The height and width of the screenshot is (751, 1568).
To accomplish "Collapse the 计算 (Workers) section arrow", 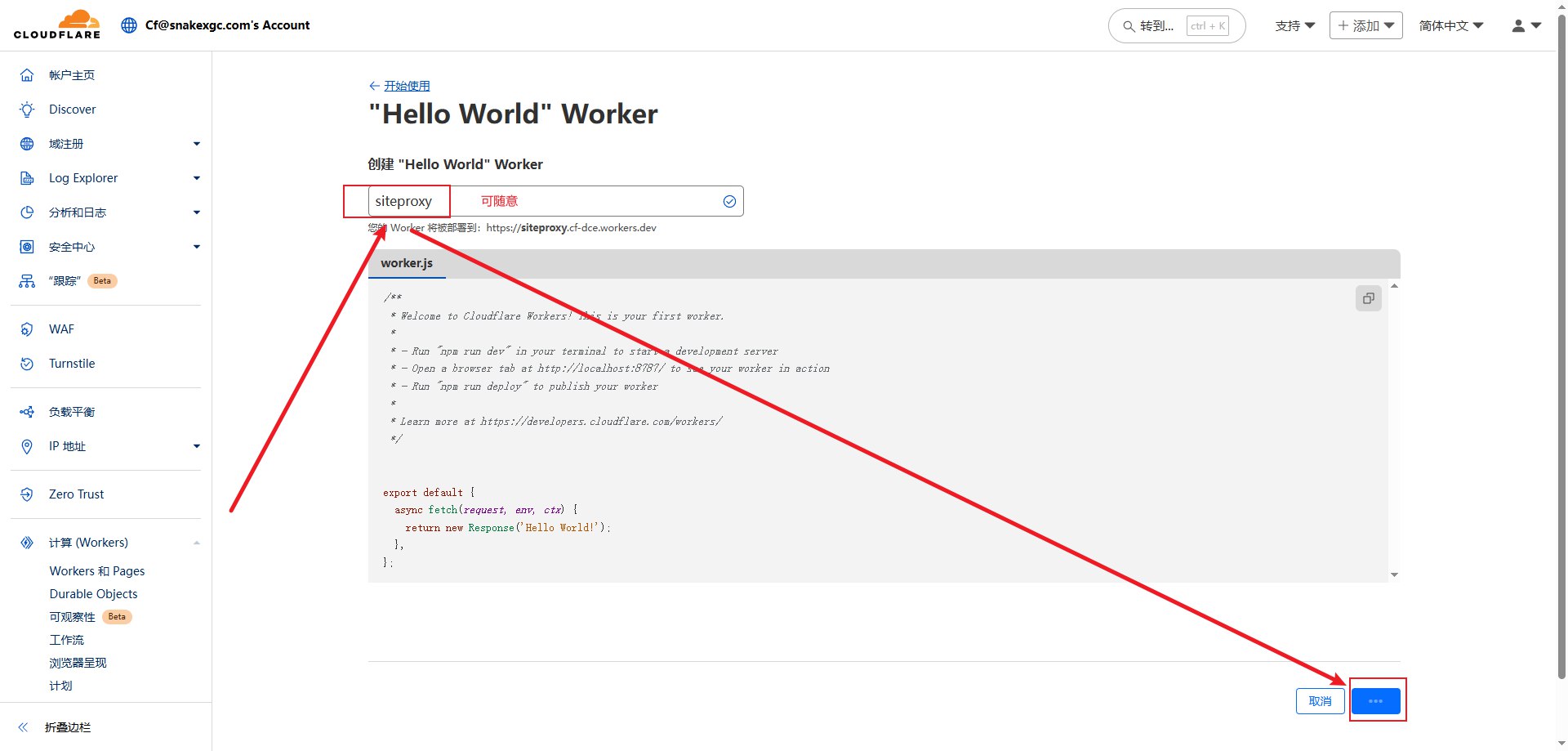I will [197, 543].
